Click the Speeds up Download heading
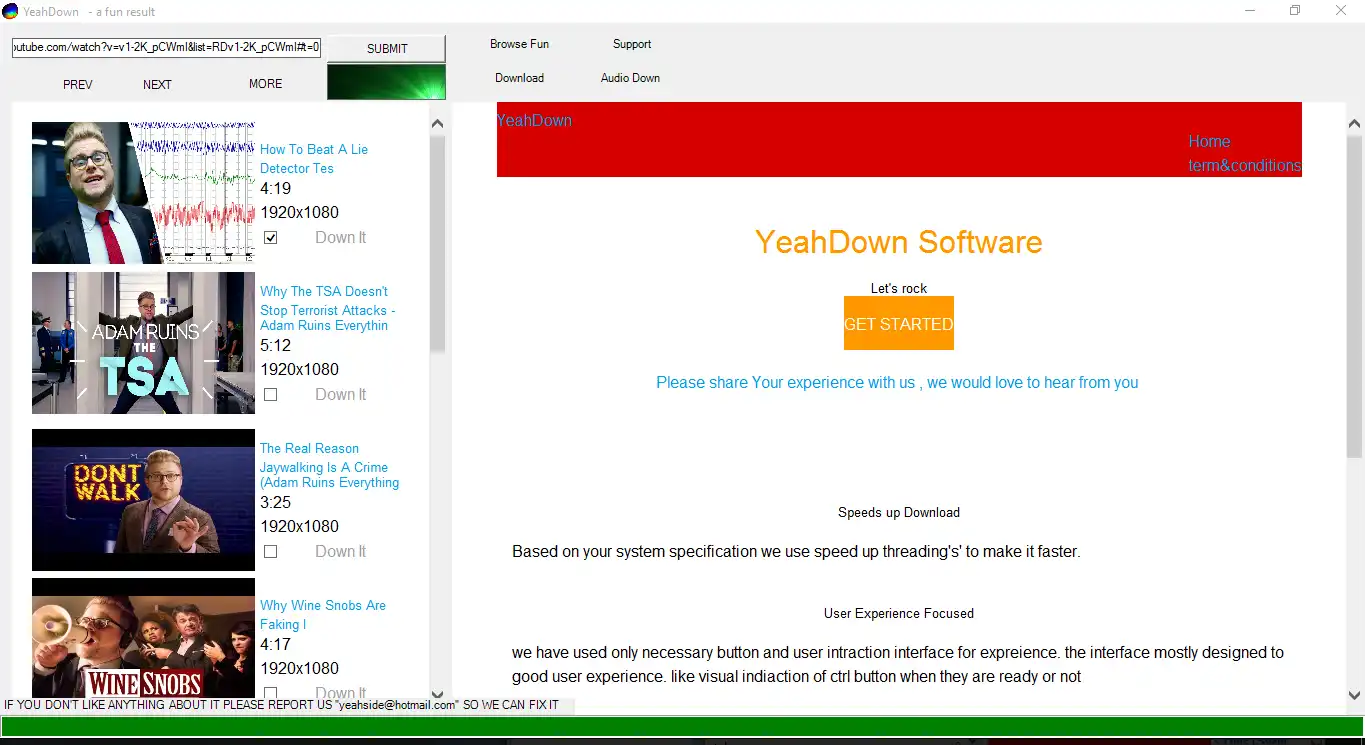Image resolution: width=1365 pixels, height=745 pixels. 898,513
